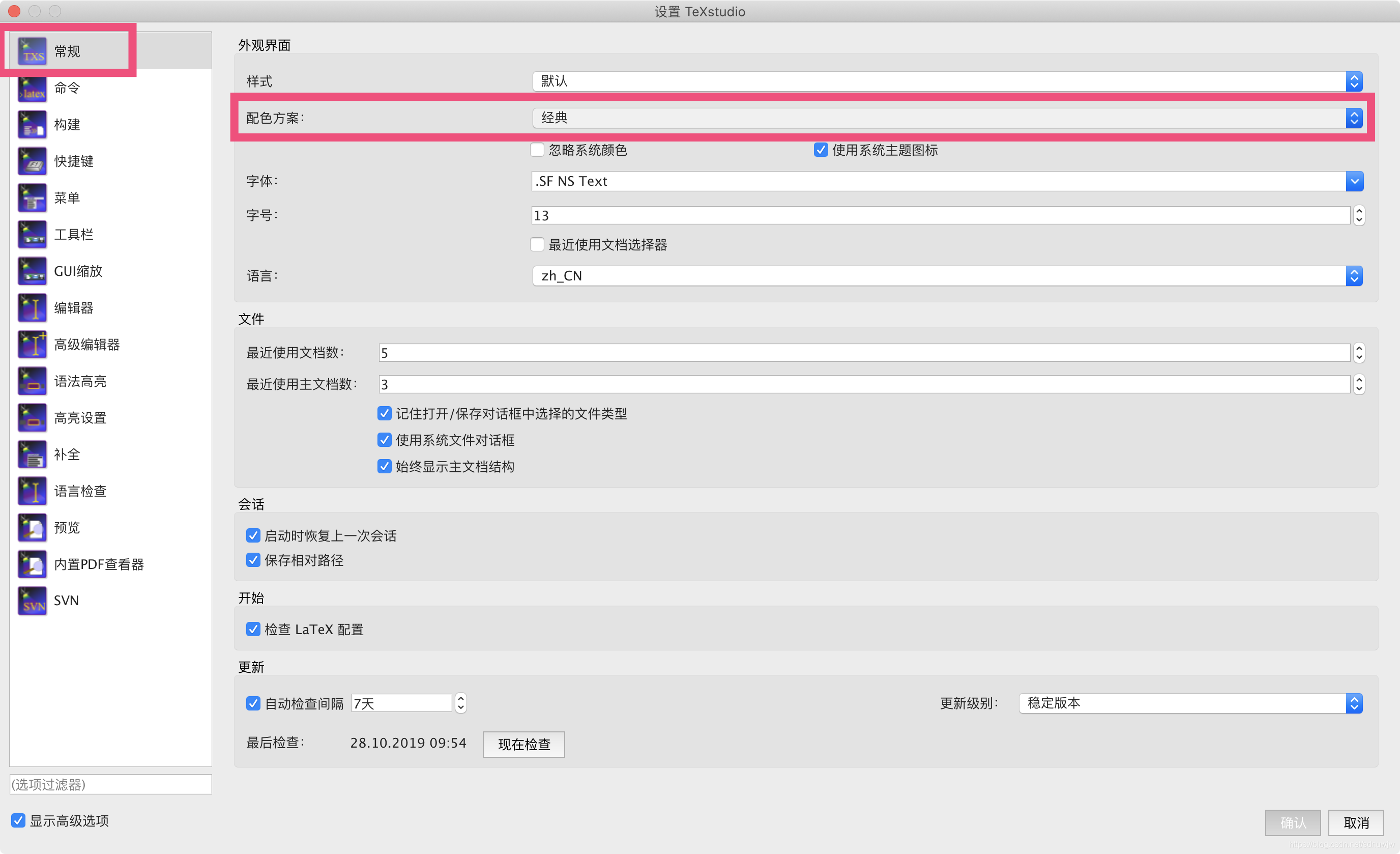Select the 高亮设置 icon
This screenshot has height=854, width=1400.
point(33,418)
